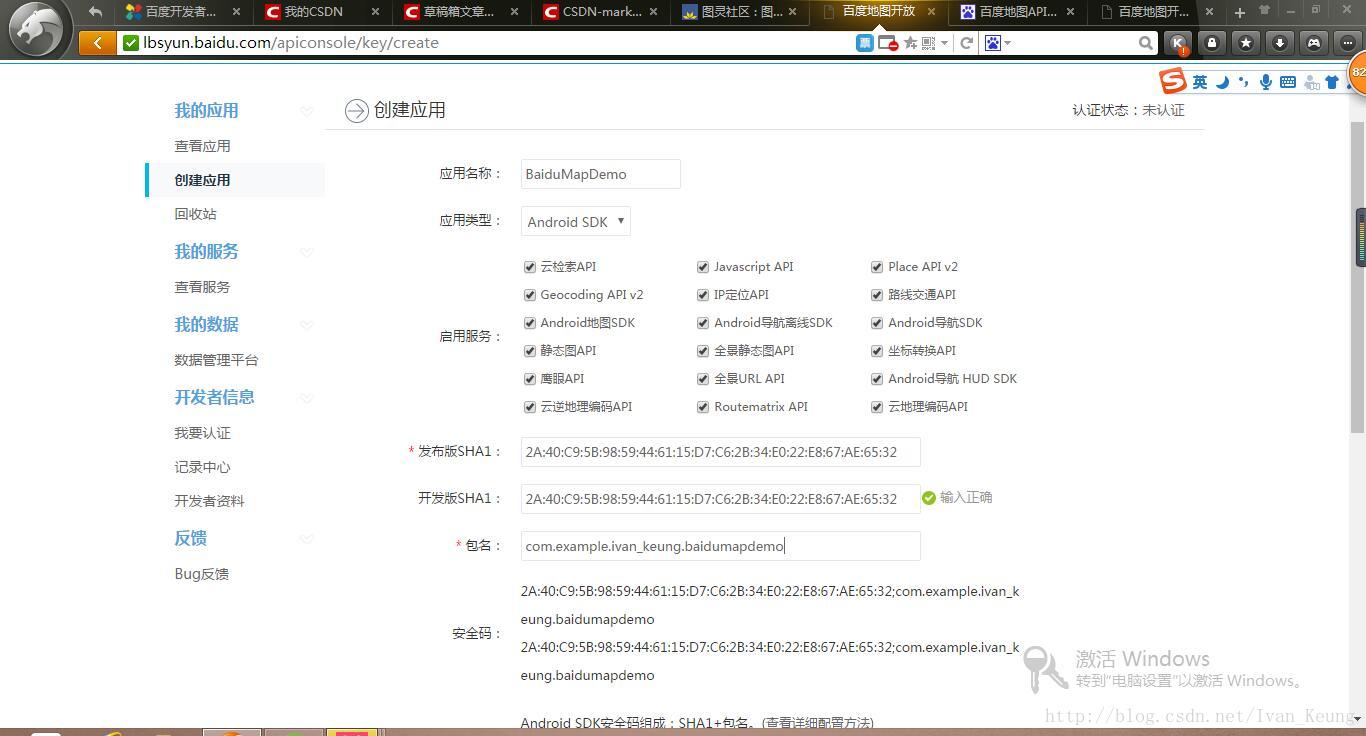Click the green security shield in address bar
Screen dimensions: 1366x736
[131, 43]
